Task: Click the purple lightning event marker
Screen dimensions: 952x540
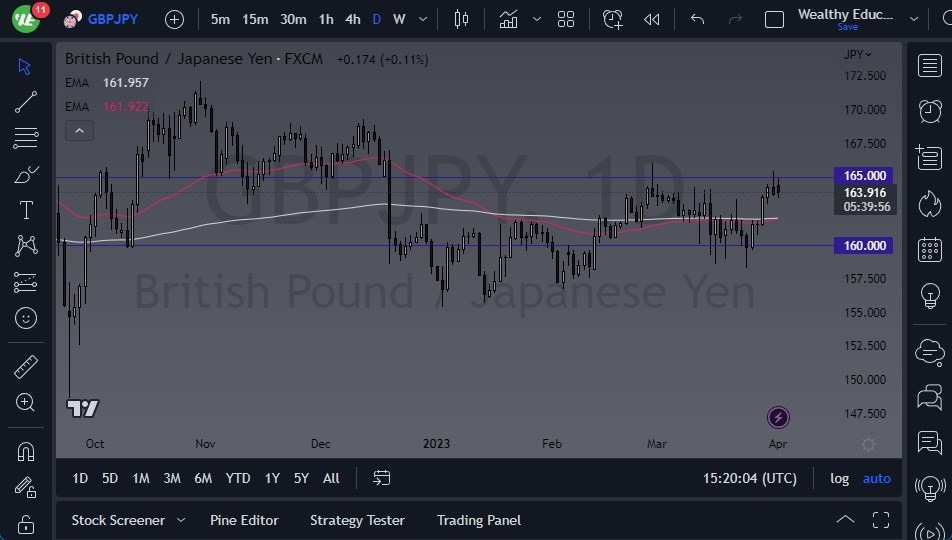Action: [x=778, y=417]
